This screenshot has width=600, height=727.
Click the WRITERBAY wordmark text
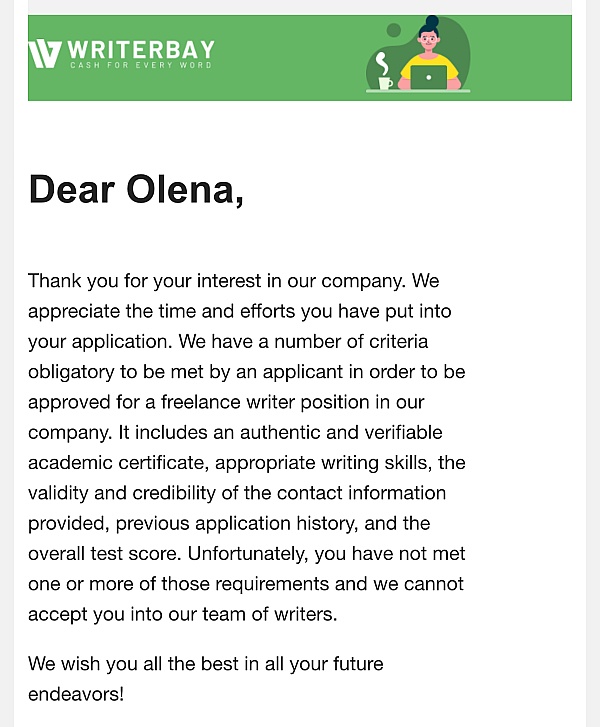(141, 49)
